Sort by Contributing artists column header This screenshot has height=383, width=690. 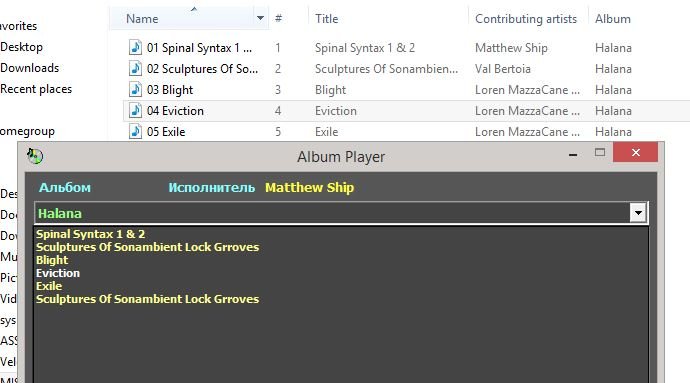pos(526,19)
